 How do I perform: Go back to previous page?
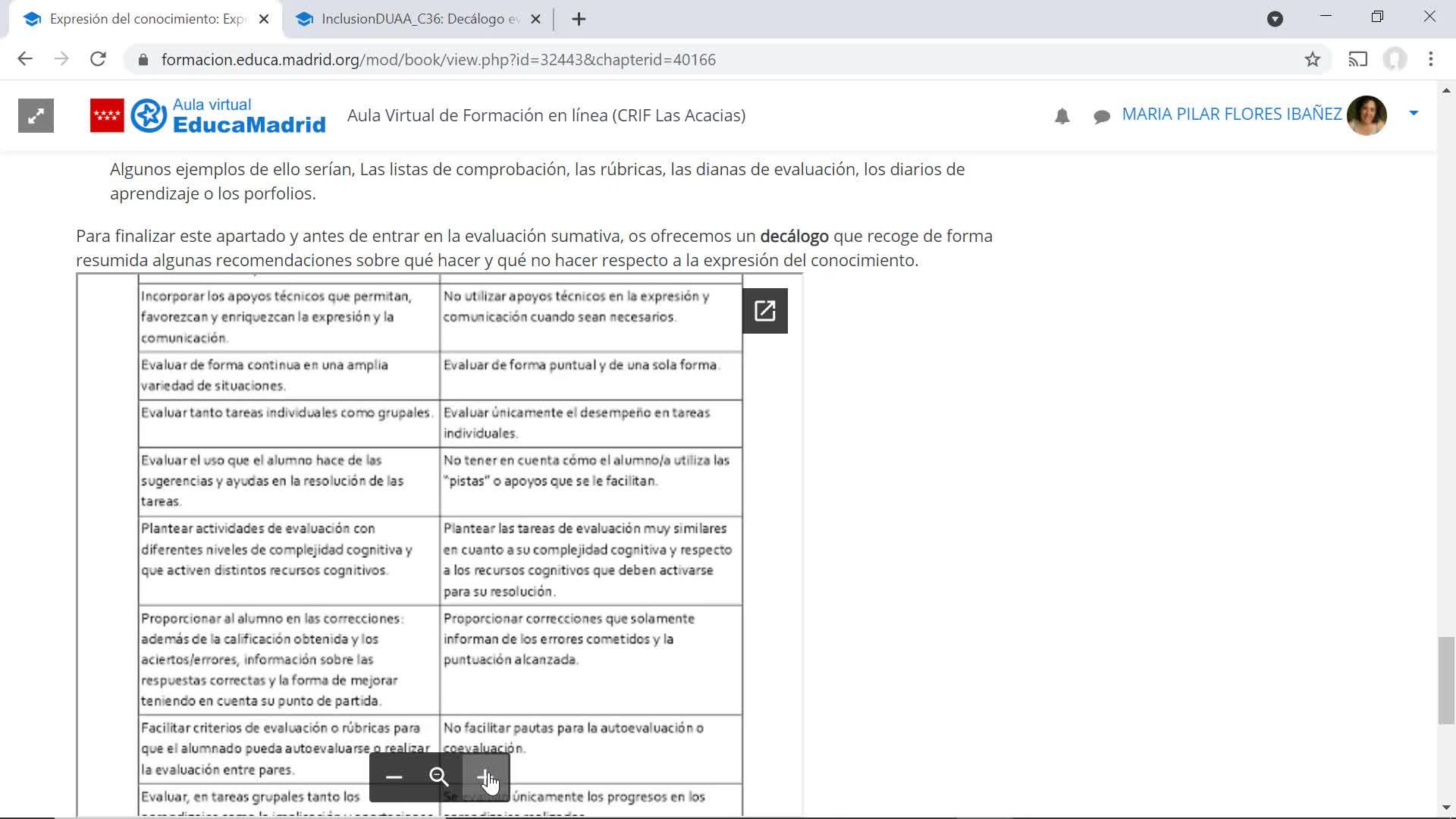25,59
